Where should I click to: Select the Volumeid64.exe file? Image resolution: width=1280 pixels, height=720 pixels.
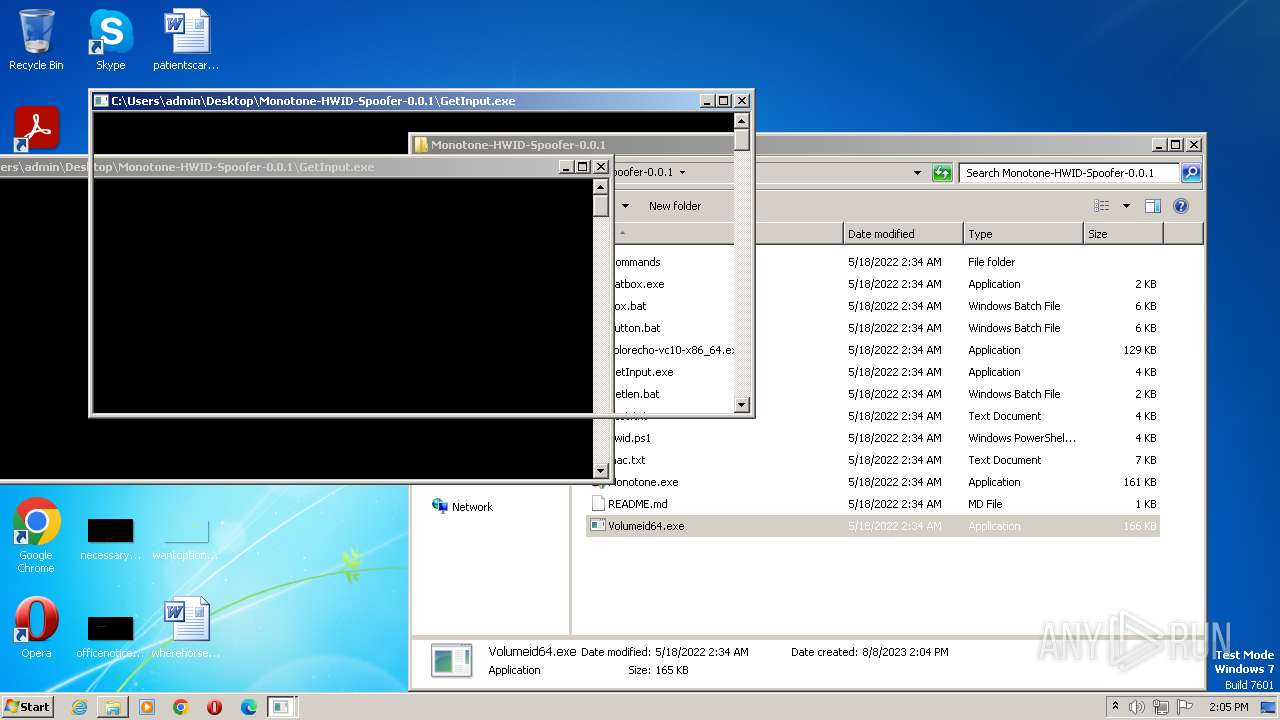(873, 526)
